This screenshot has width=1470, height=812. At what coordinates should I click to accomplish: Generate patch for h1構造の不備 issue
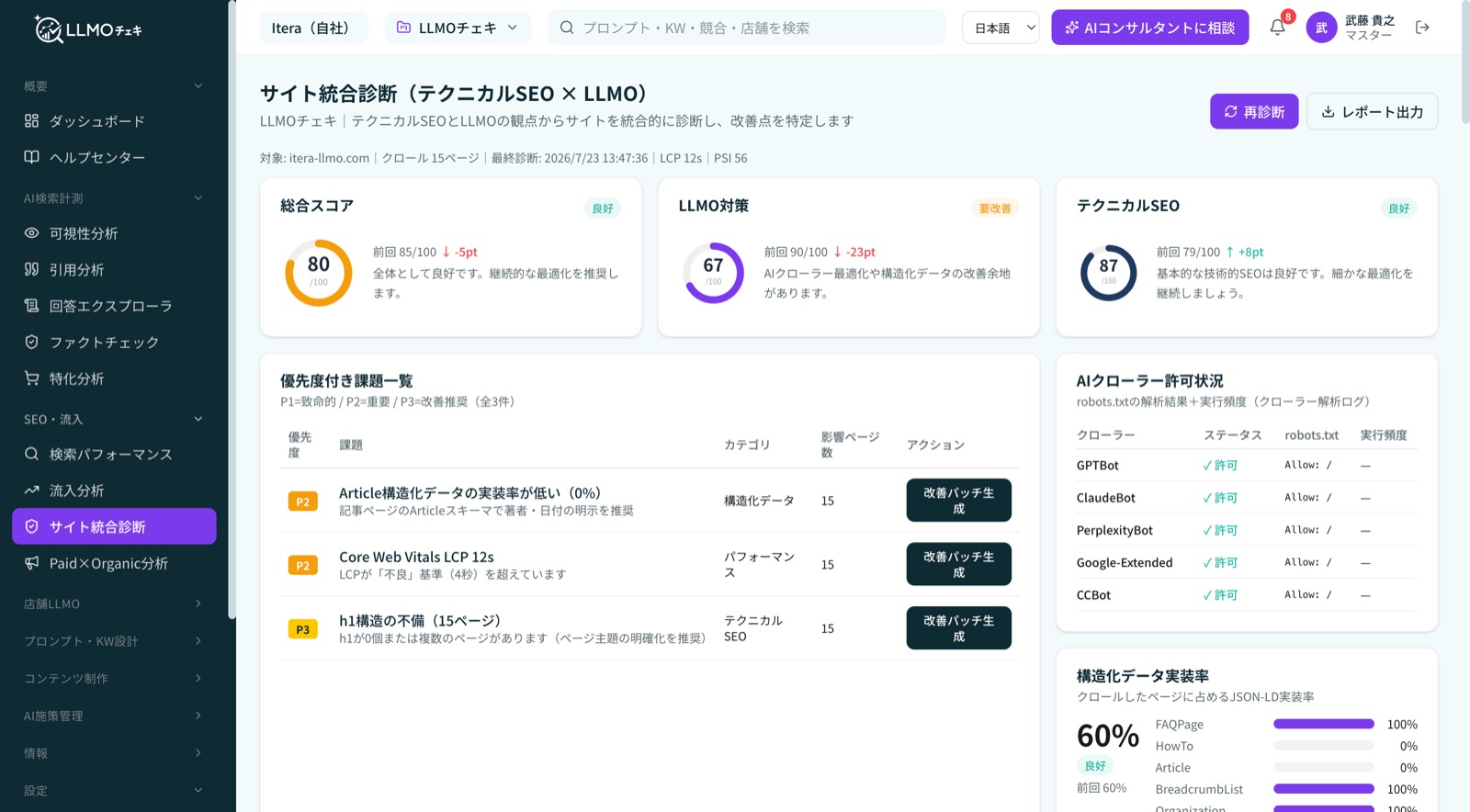click(959, 628)
